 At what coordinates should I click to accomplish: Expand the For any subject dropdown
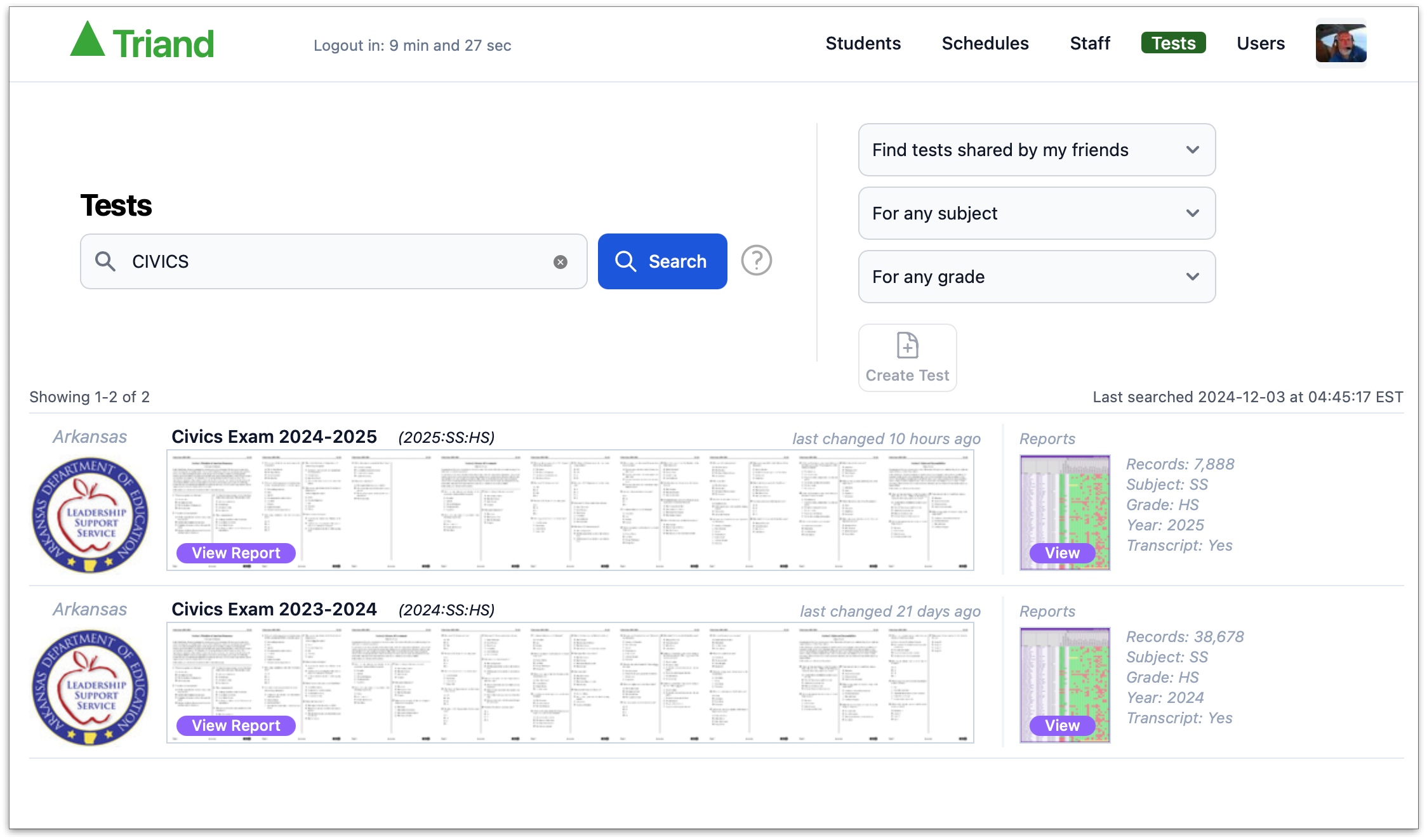pos(1035,213)
